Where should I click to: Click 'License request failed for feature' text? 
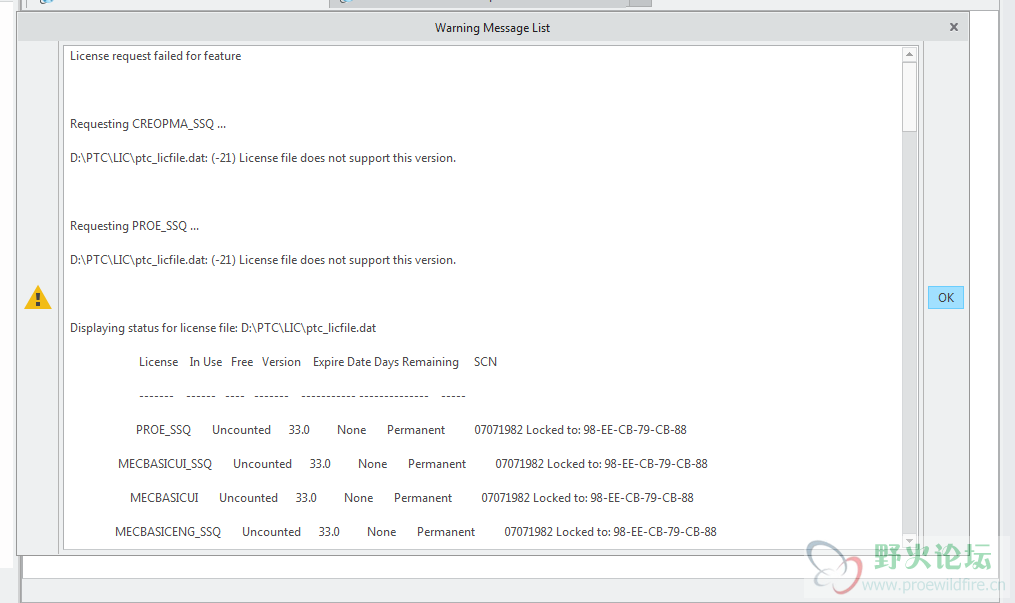click(x=155, y=56)
